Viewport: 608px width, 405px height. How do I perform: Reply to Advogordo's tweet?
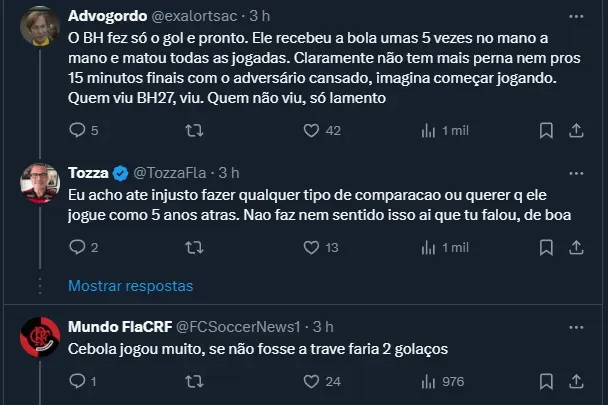click(77, 130)
